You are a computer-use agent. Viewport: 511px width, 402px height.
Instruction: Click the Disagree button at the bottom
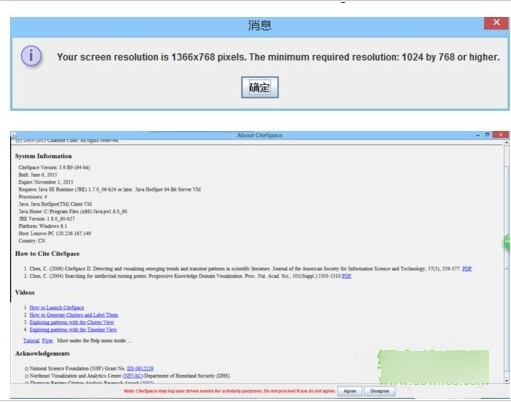point(379,391)
